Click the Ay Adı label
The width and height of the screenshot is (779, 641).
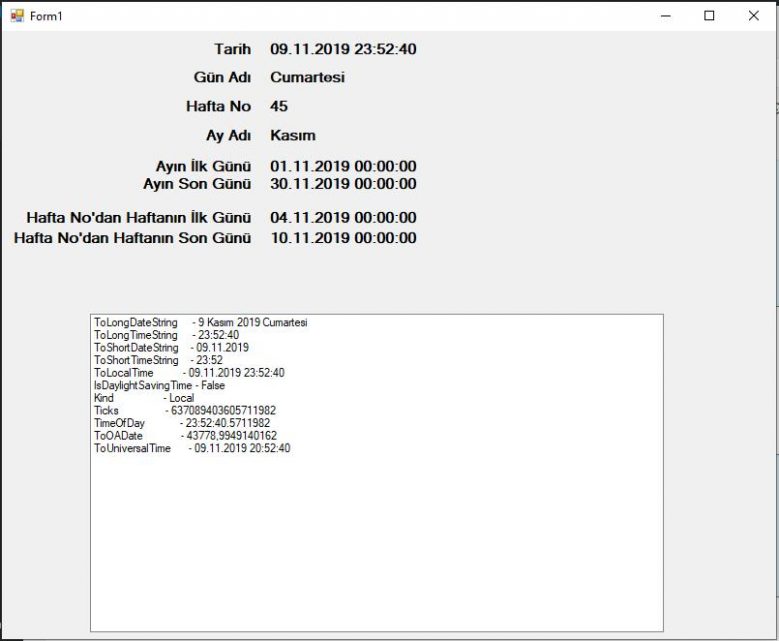(x=228, y=136)
